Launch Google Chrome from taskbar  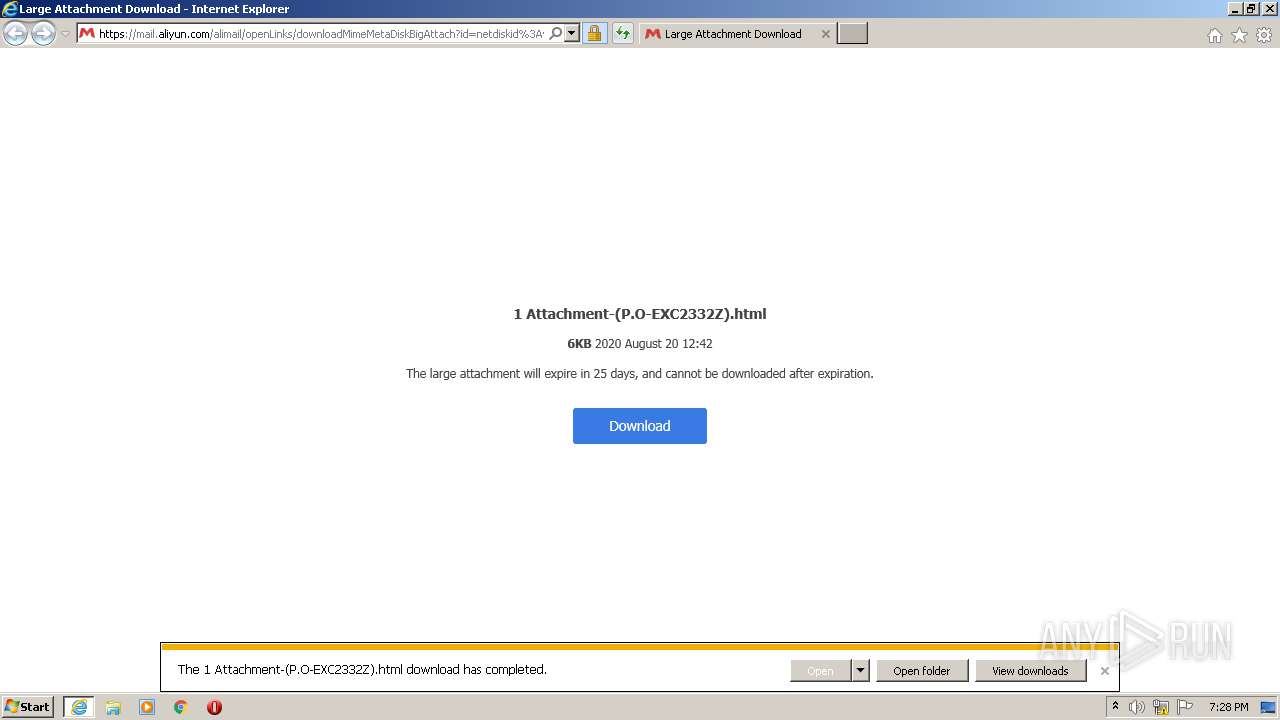181,707
